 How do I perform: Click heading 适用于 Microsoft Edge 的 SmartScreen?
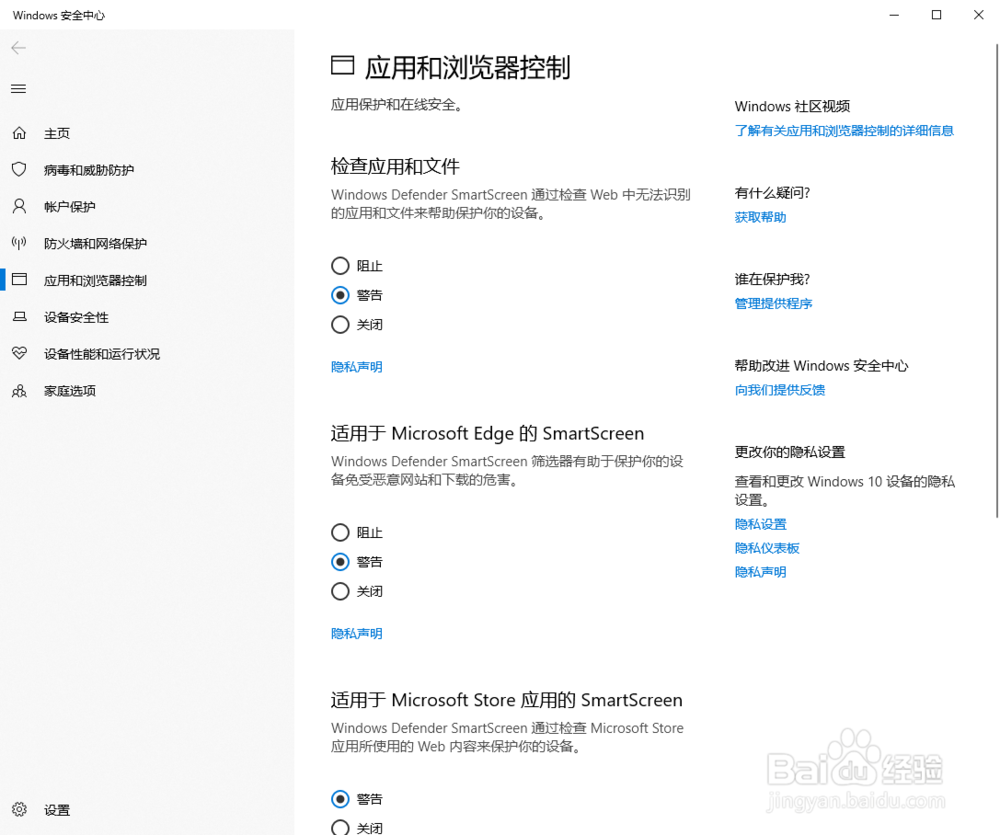pos(487,434)
